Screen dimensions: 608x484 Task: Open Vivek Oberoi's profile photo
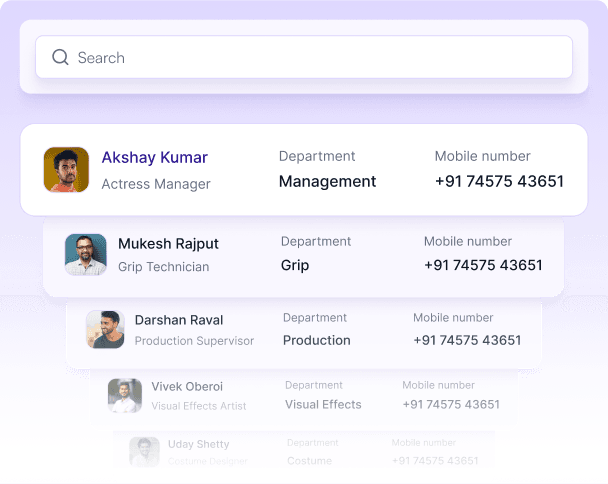pyautogui.click(x=125, y=395)
